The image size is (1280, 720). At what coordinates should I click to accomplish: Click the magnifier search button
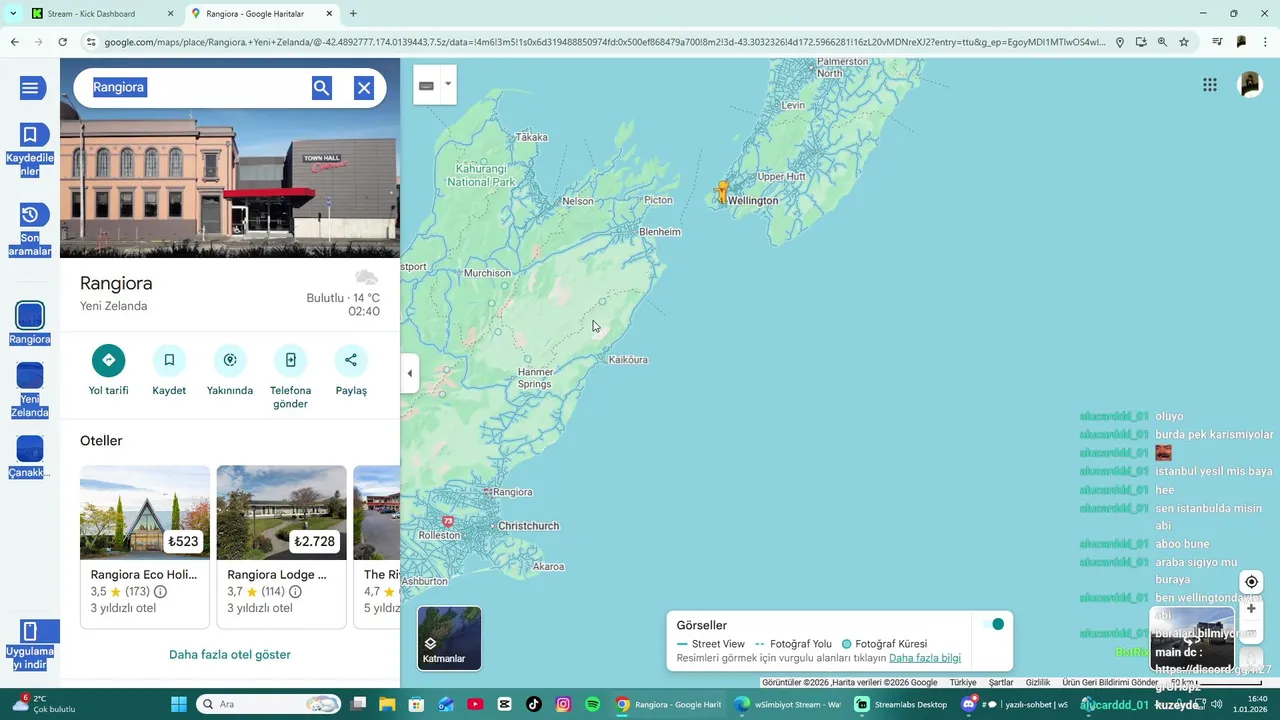(321, 88)
